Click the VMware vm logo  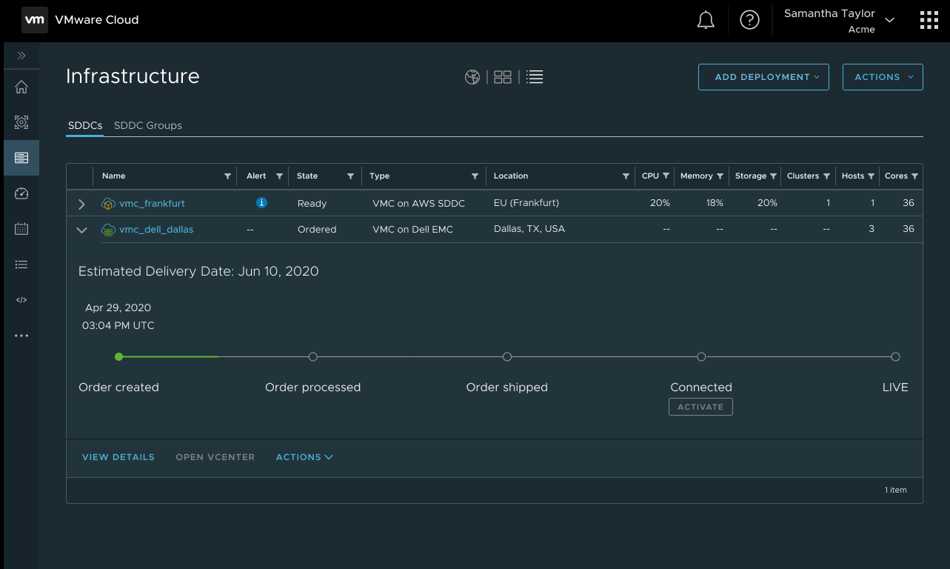point(35,19)
